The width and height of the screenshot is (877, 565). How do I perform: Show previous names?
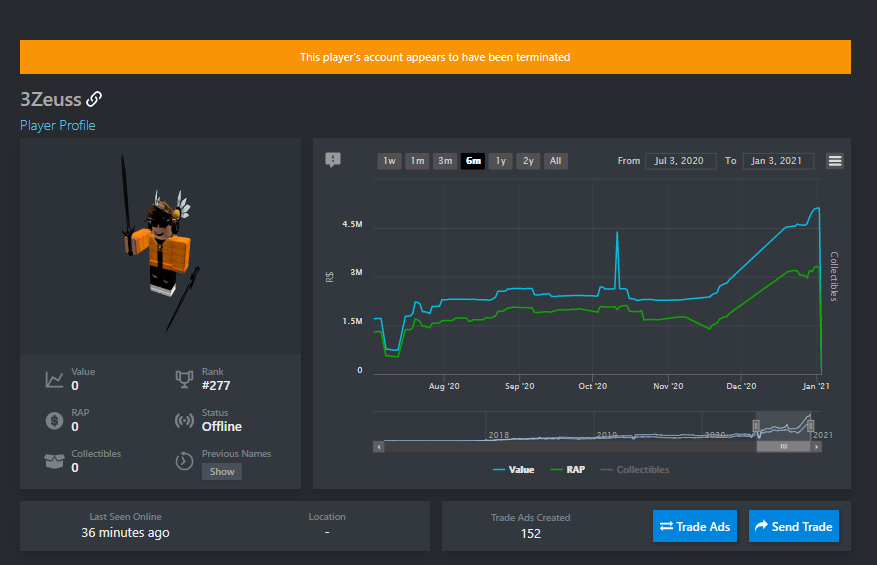click(222, 472)
